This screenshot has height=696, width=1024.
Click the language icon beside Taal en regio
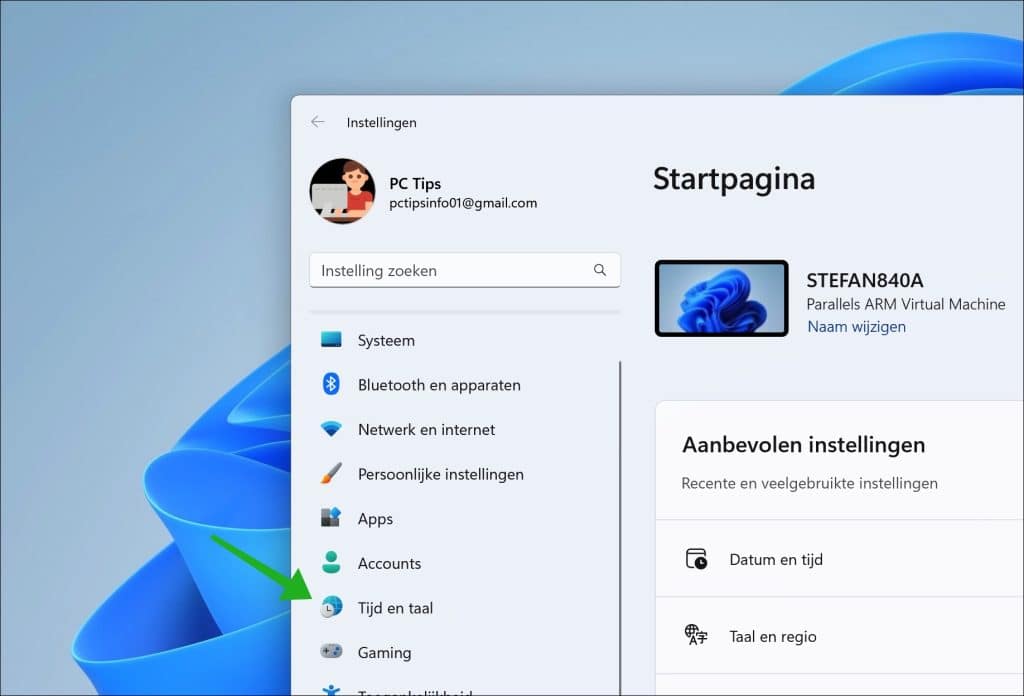click(x=696, y=635)
